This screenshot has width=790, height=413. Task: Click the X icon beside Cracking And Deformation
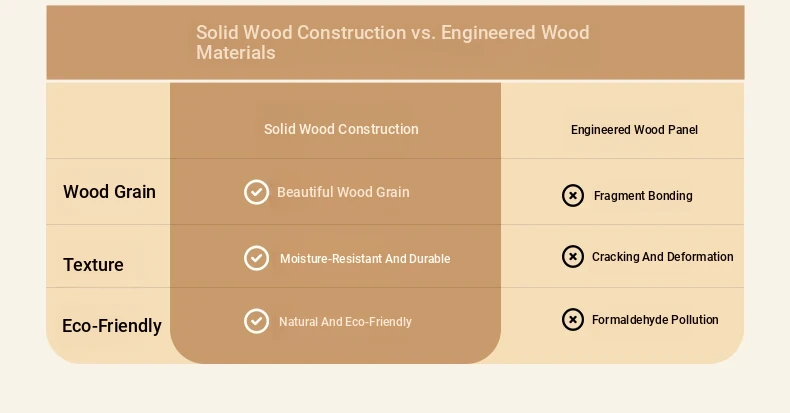(573, 256)
